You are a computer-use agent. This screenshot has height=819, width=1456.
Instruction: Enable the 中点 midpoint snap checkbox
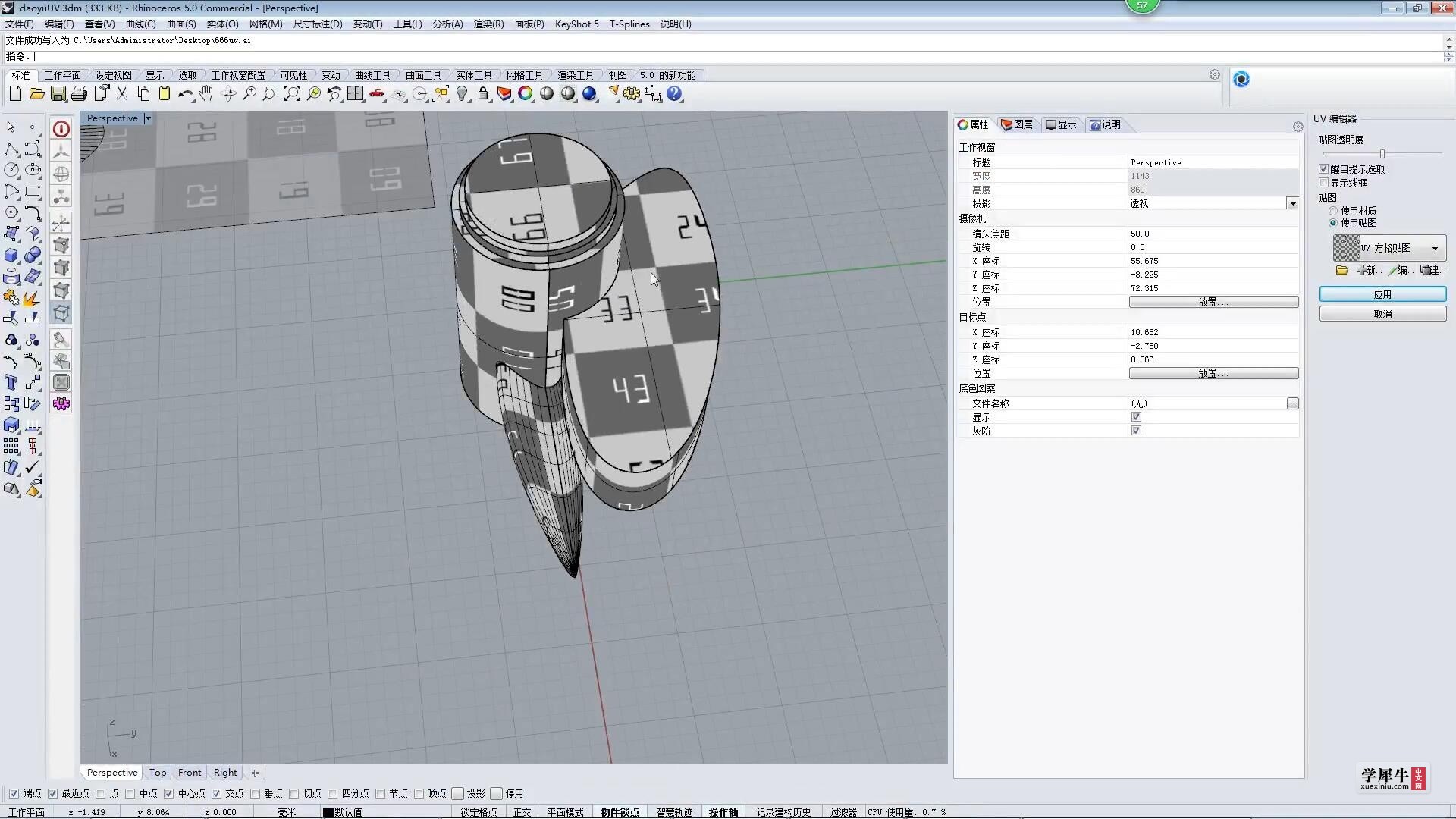click(130, 793)
